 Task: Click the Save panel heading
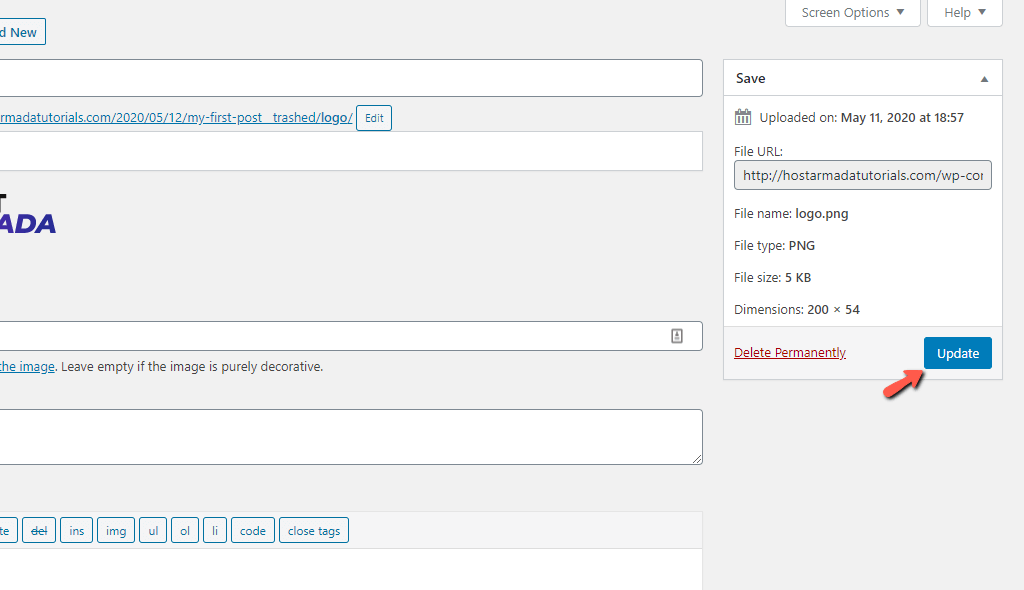(x=750, y=78)
